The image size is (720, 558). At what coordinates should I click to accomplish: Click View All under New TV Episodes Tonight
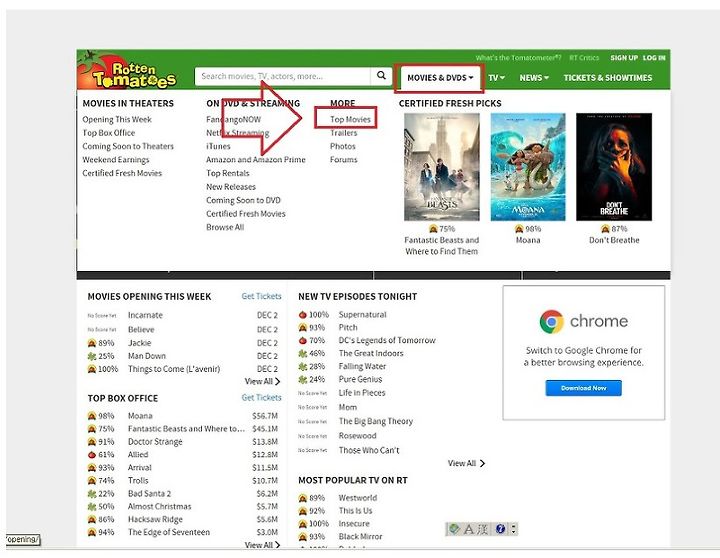pos(466,463)
